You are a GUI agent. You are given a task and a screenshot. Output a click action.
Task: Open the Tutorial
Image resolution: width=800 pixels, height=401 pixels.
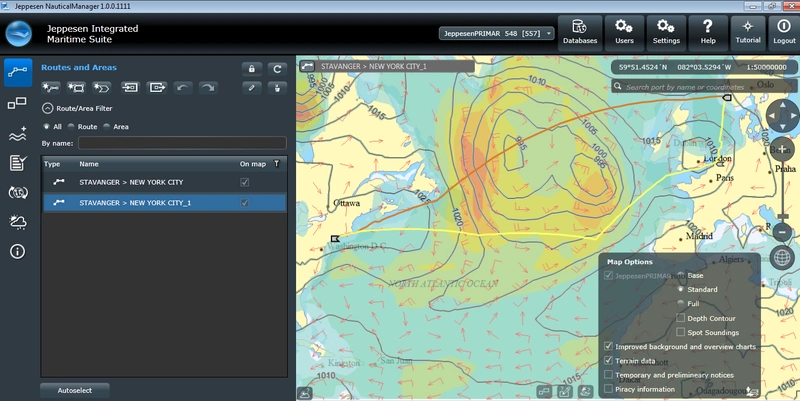748,33
